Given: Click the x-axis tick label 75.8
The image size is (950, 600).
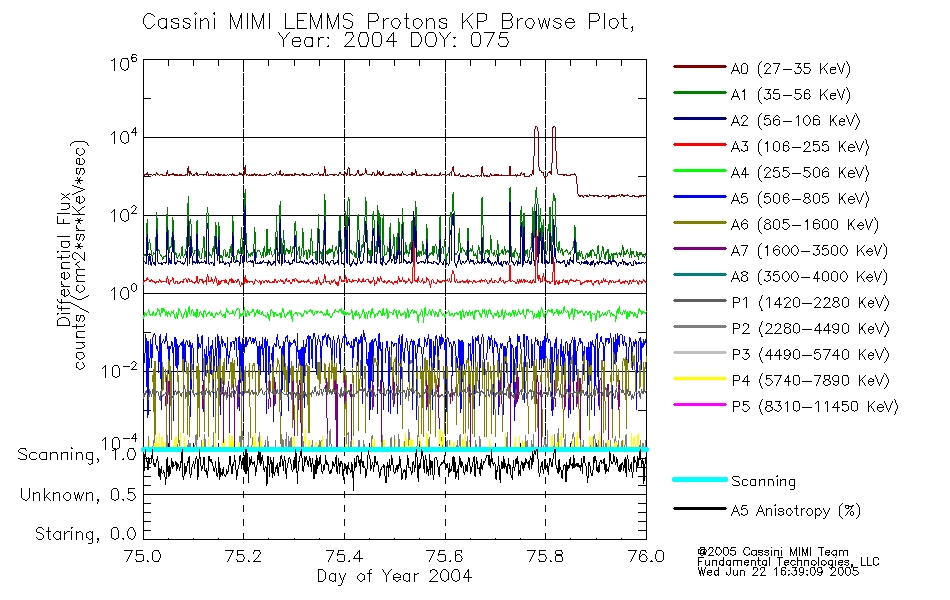Looking at the screenshot, I should [x=545, y=556].
